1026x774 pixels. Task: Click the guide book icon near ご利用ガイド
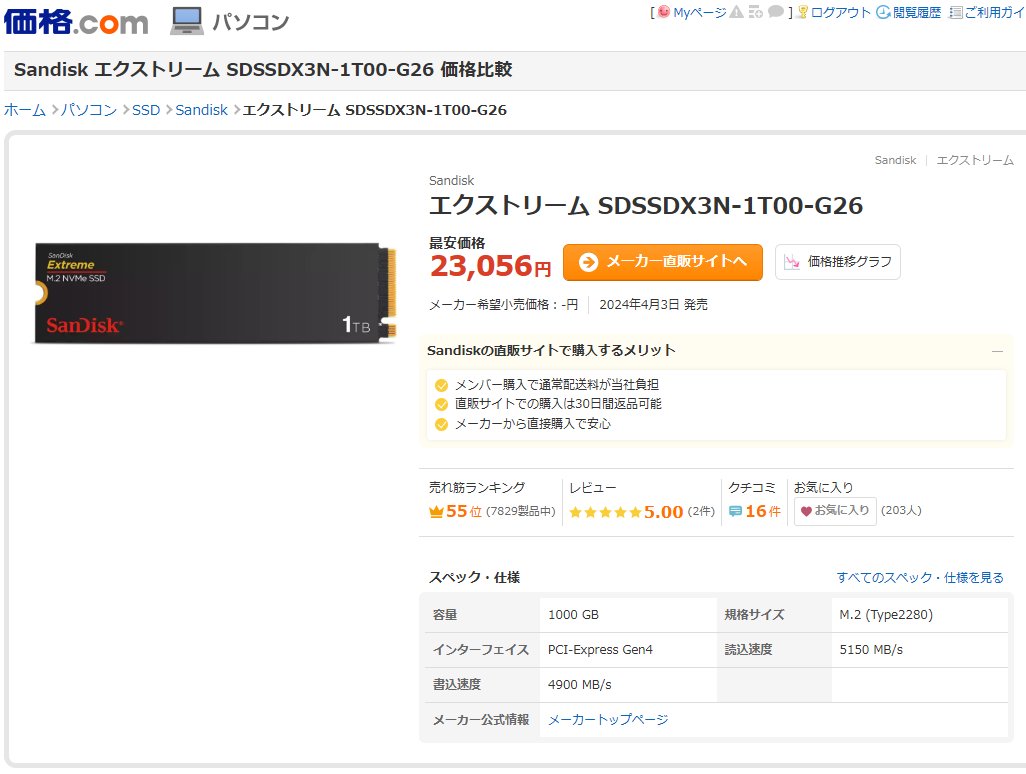(x=956, y=12)
